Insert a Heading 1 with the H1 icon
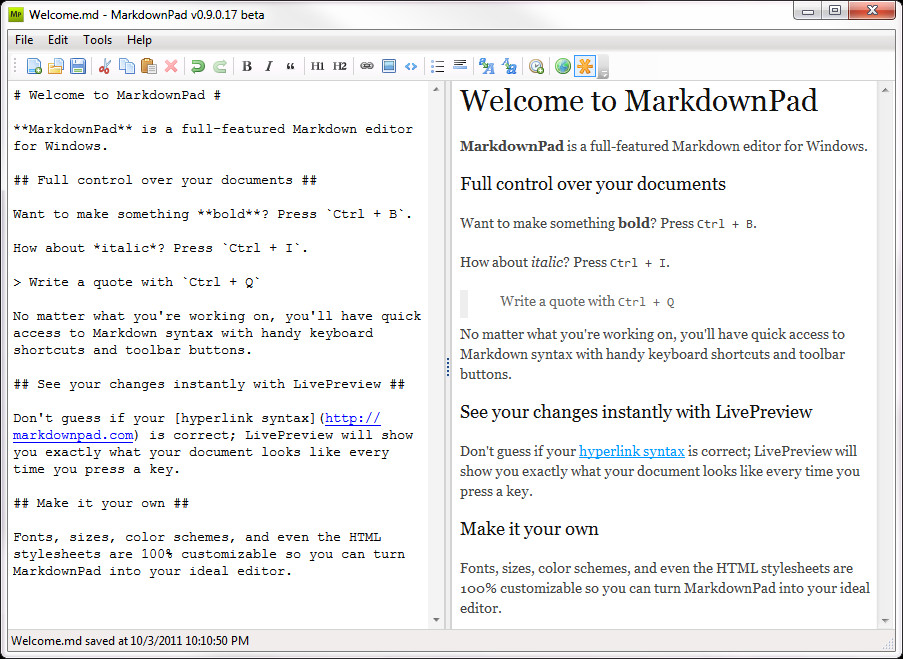 coord(317,66)
